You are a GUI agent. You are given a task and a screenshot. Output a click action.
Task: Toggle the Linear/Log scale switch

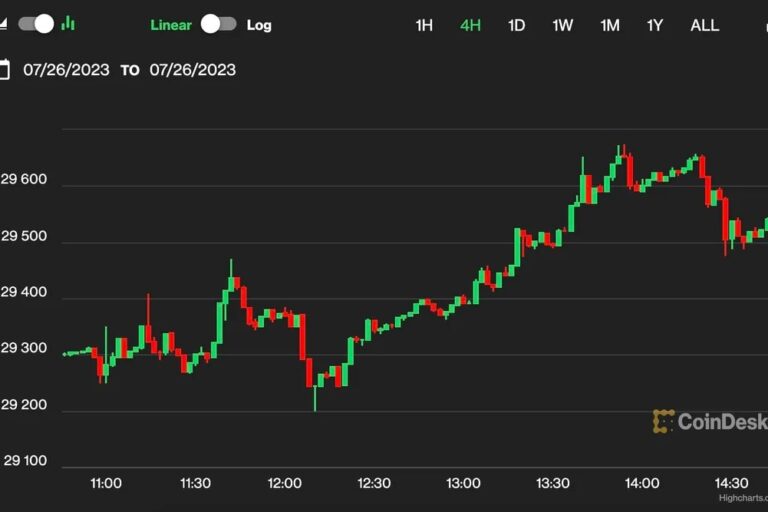218,24
